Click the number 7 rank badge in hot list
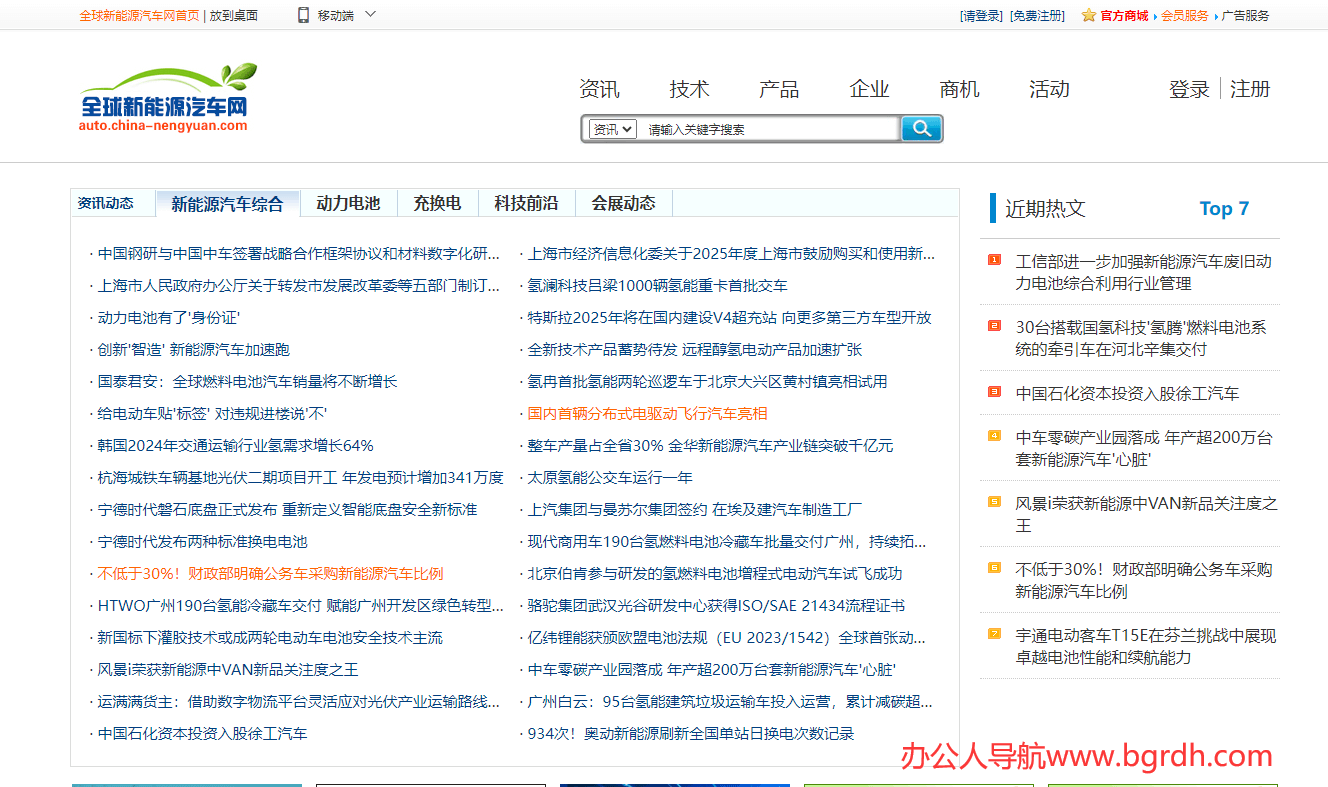1328x787 pixels. coord(994,634)
